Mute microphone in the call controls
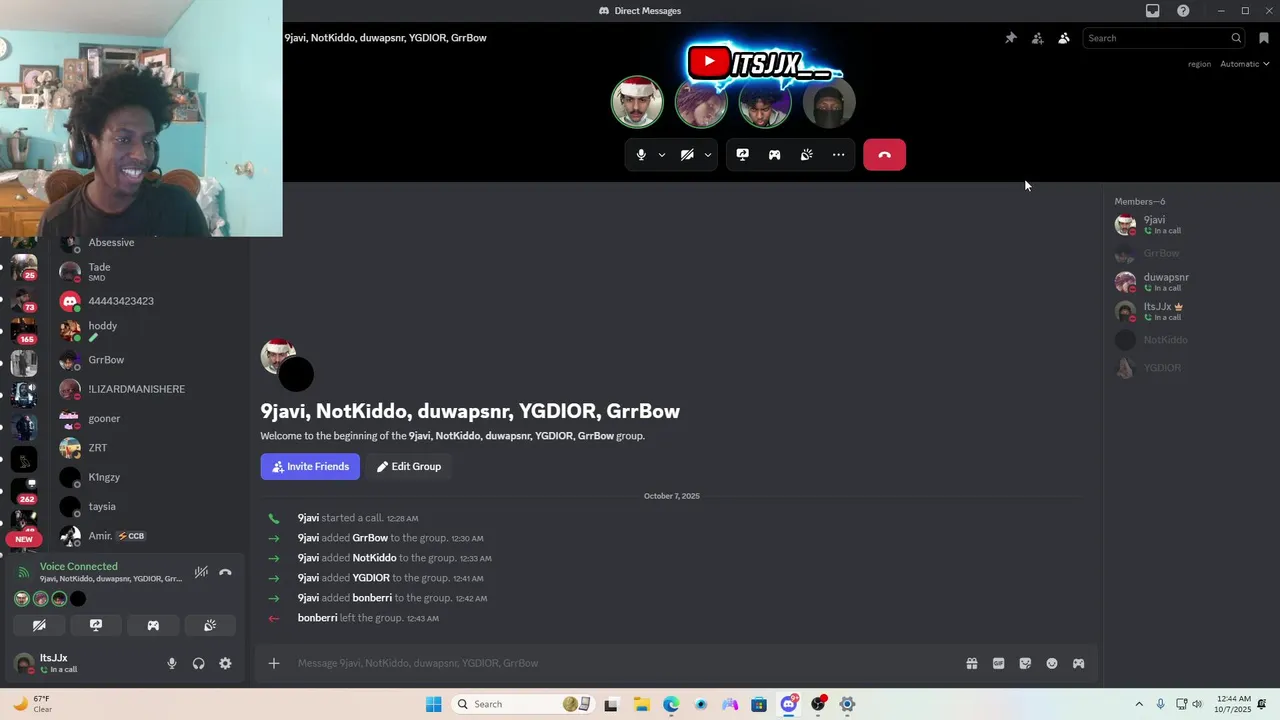Image resolution: width=1280 pixels, height=720 pixels. pos(641,155)
